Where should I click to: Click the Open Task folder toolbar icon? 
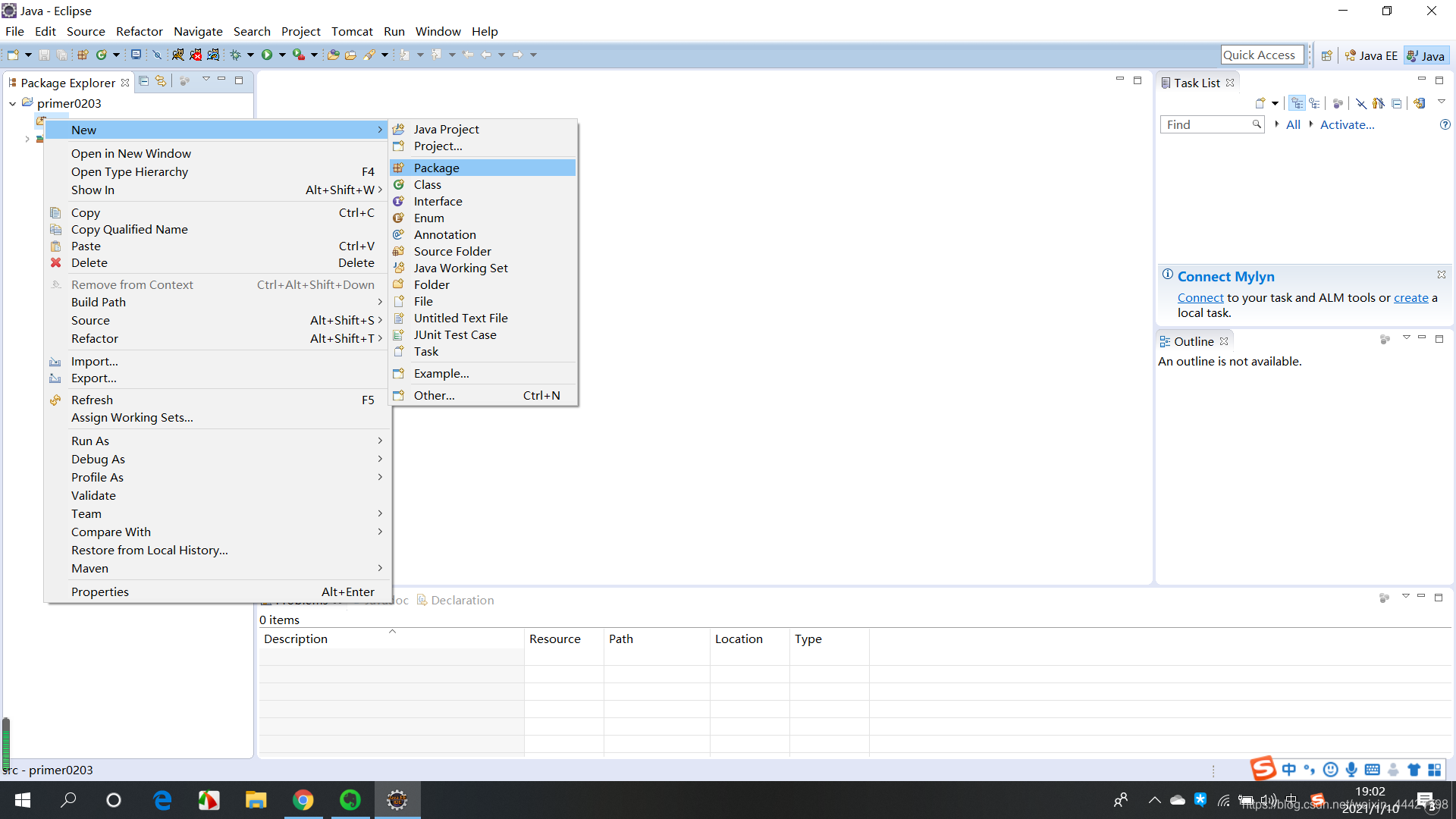[x=350, y=55]
